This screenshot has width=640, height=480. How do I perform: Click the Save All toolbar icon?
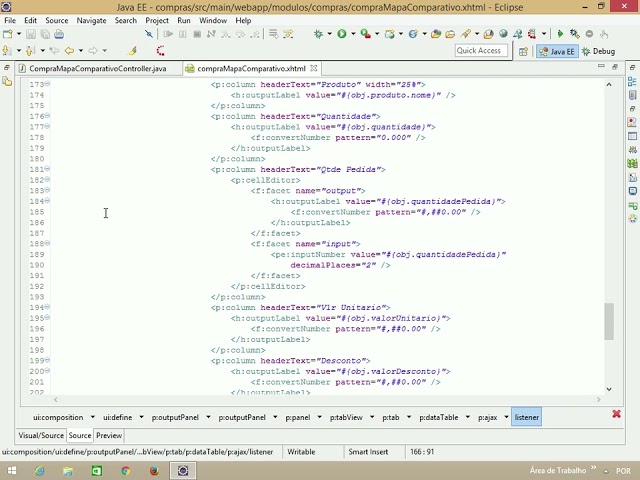tap(45, 34)
